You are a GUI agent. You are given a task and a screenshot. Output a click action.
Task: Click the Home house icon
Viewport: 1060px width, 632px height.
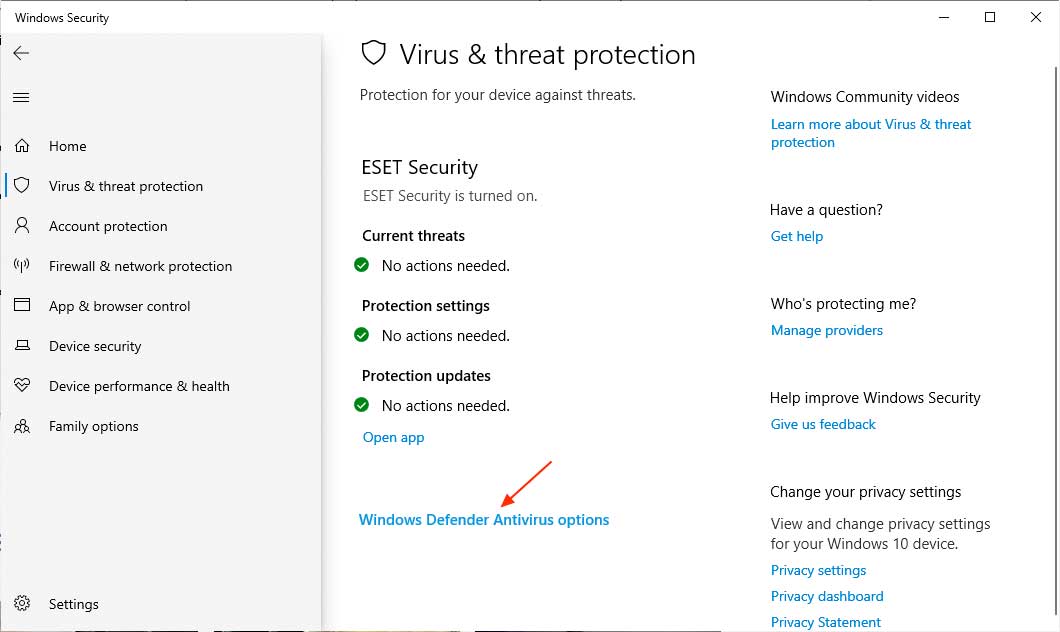point(22,146)
